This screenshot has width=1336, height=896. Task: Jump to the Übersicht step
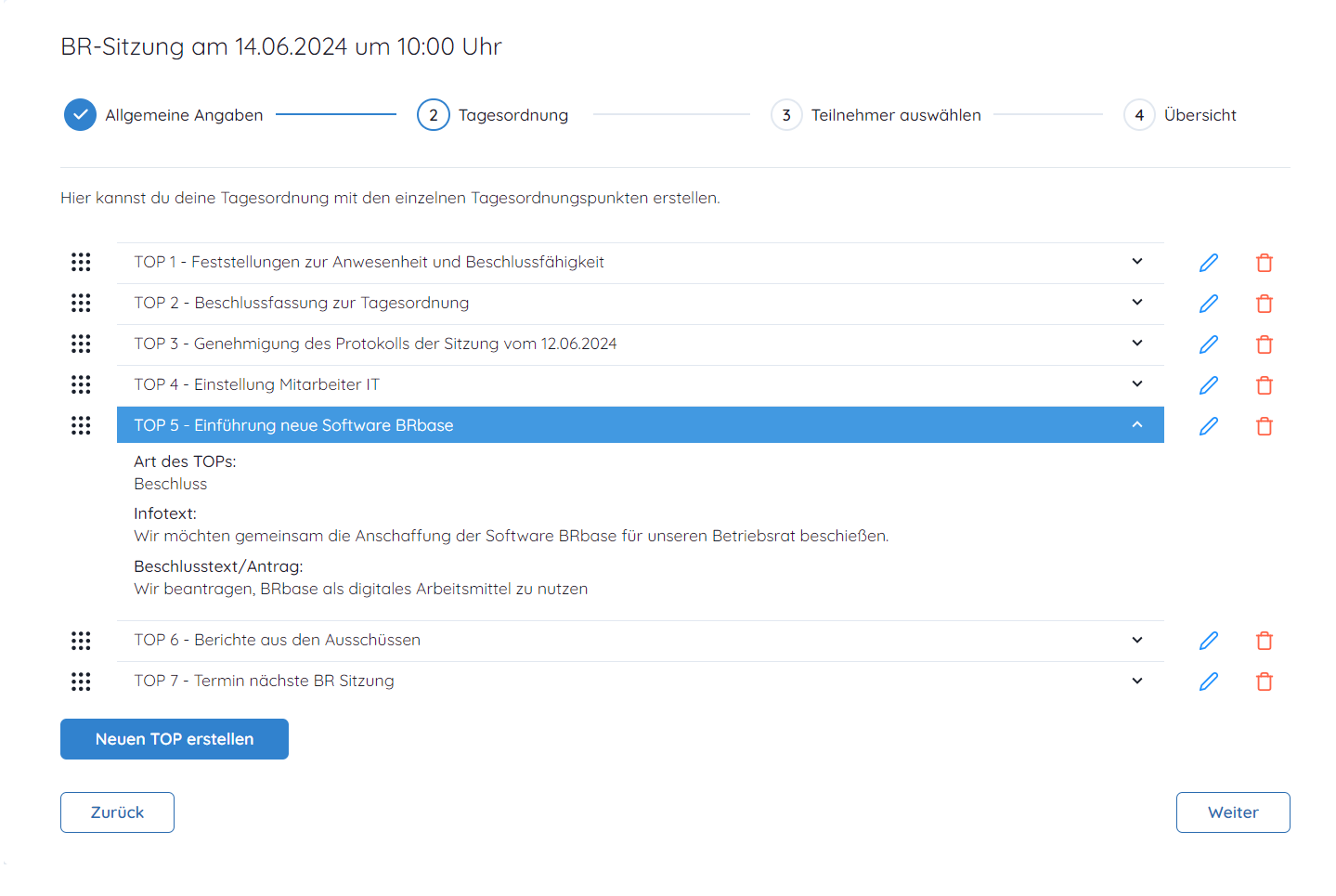tap(1200, 115)
